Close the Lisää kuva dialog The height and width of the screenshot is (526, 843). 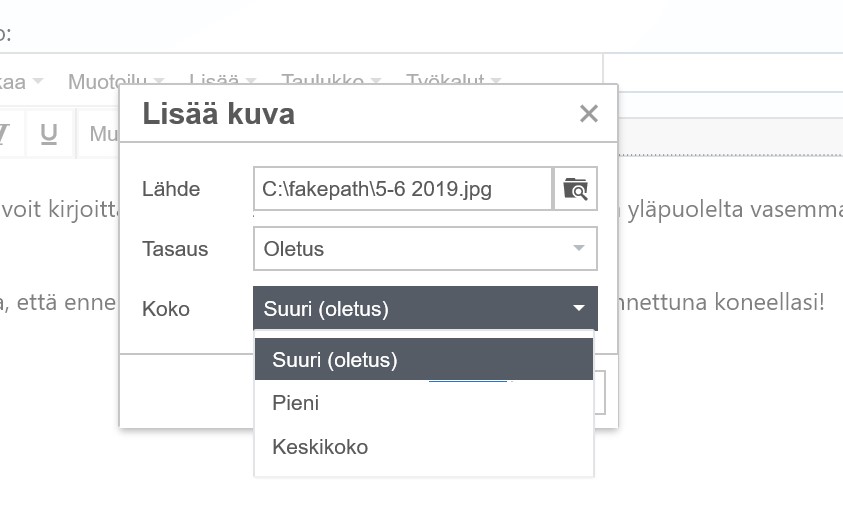pos(588,114)
